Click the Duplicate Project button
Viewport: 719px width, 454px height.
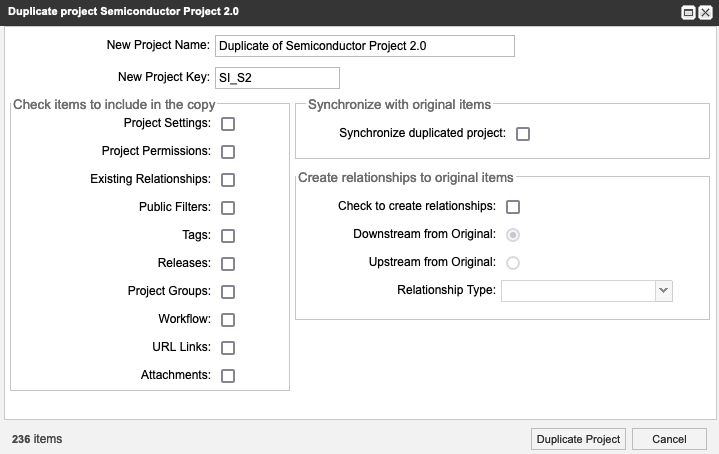pyautogui.click(x=578, y=439)
